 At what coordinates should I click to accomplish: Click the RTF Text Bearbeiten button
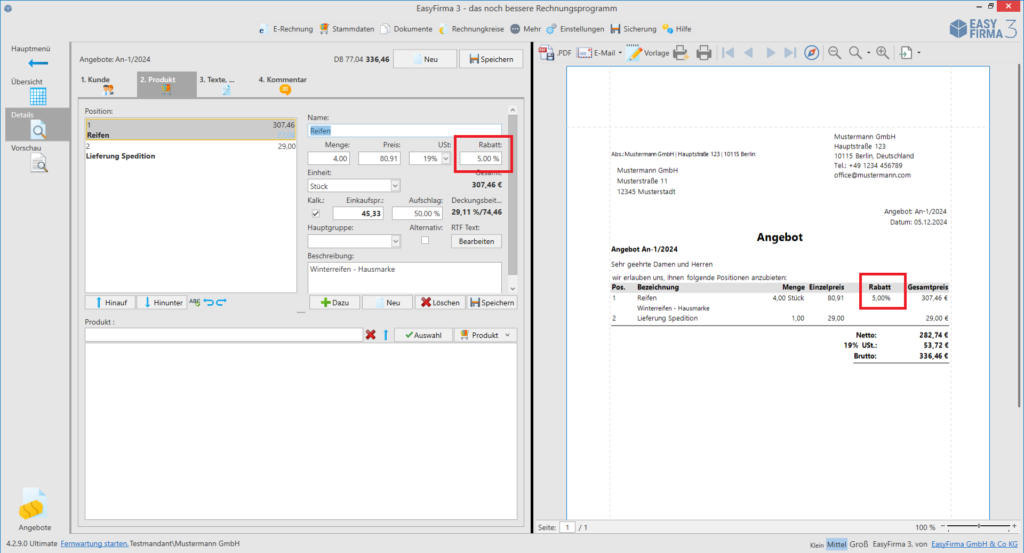click(x=476, y=241)
